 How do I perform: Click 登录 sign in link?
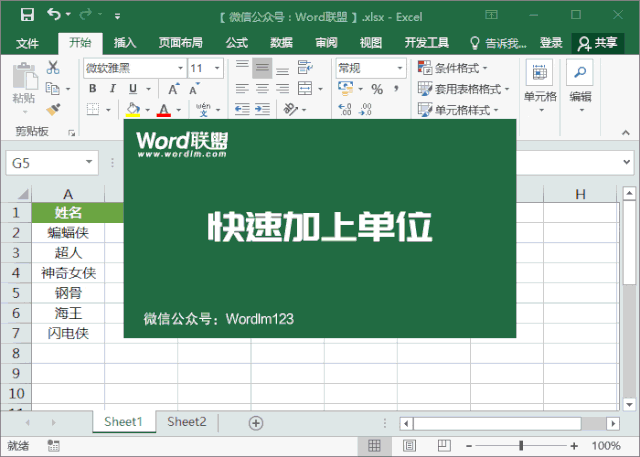551,43
